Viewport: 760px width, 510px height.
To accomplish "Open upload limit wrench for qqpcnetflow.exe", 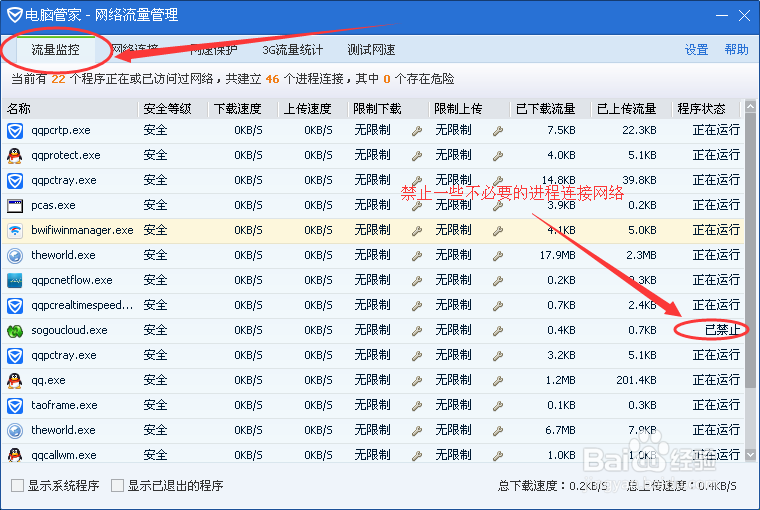I will [498, 281].
